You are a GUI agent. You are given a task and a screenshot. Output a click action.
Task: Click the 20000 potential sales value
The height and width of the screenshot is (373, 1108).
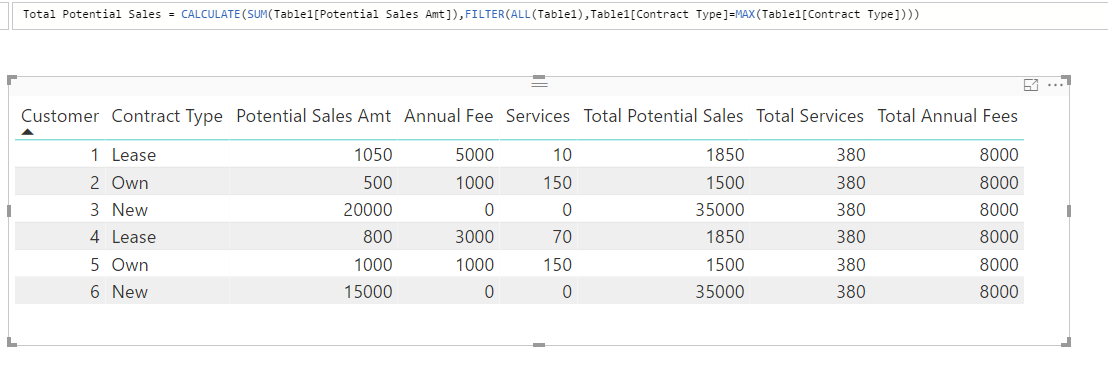[368, 210]
